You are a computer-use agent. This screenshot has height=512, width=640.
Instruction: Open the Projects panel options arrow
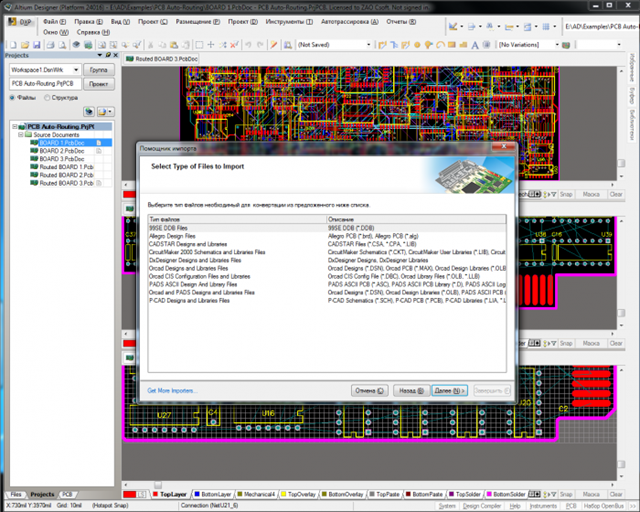point(100,55)
